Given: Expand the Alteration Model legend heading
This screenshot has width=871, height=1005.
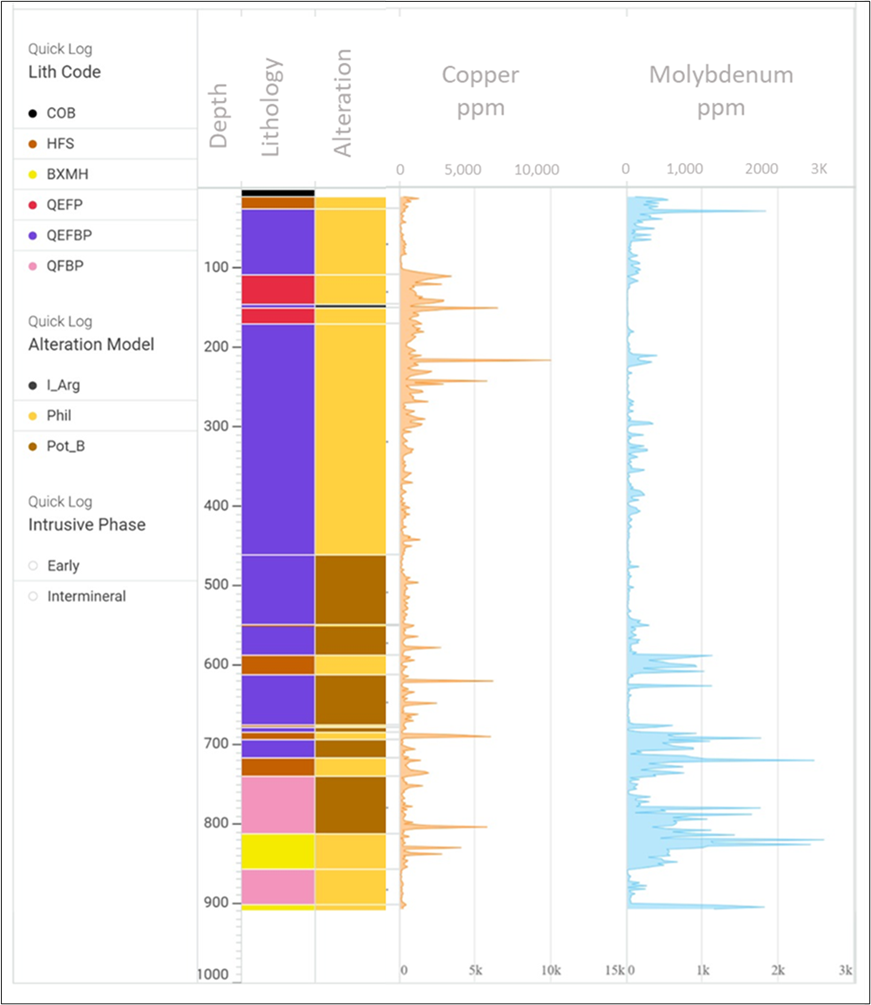Looking at the screenshot, I should tap(90, 344).
